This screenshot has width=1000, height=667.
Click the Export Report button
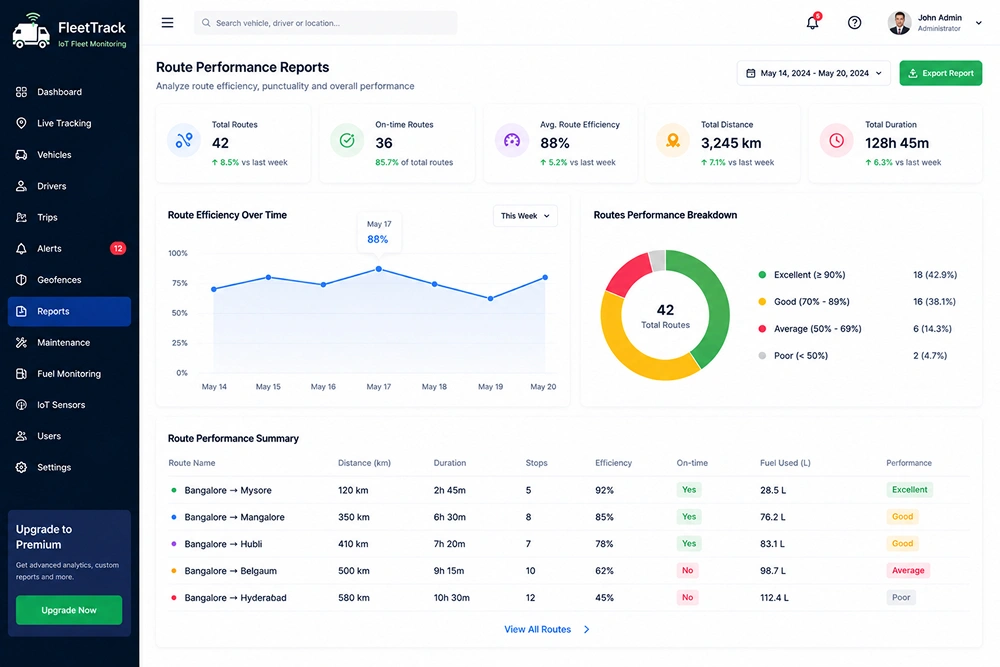[x=941, y=73]
